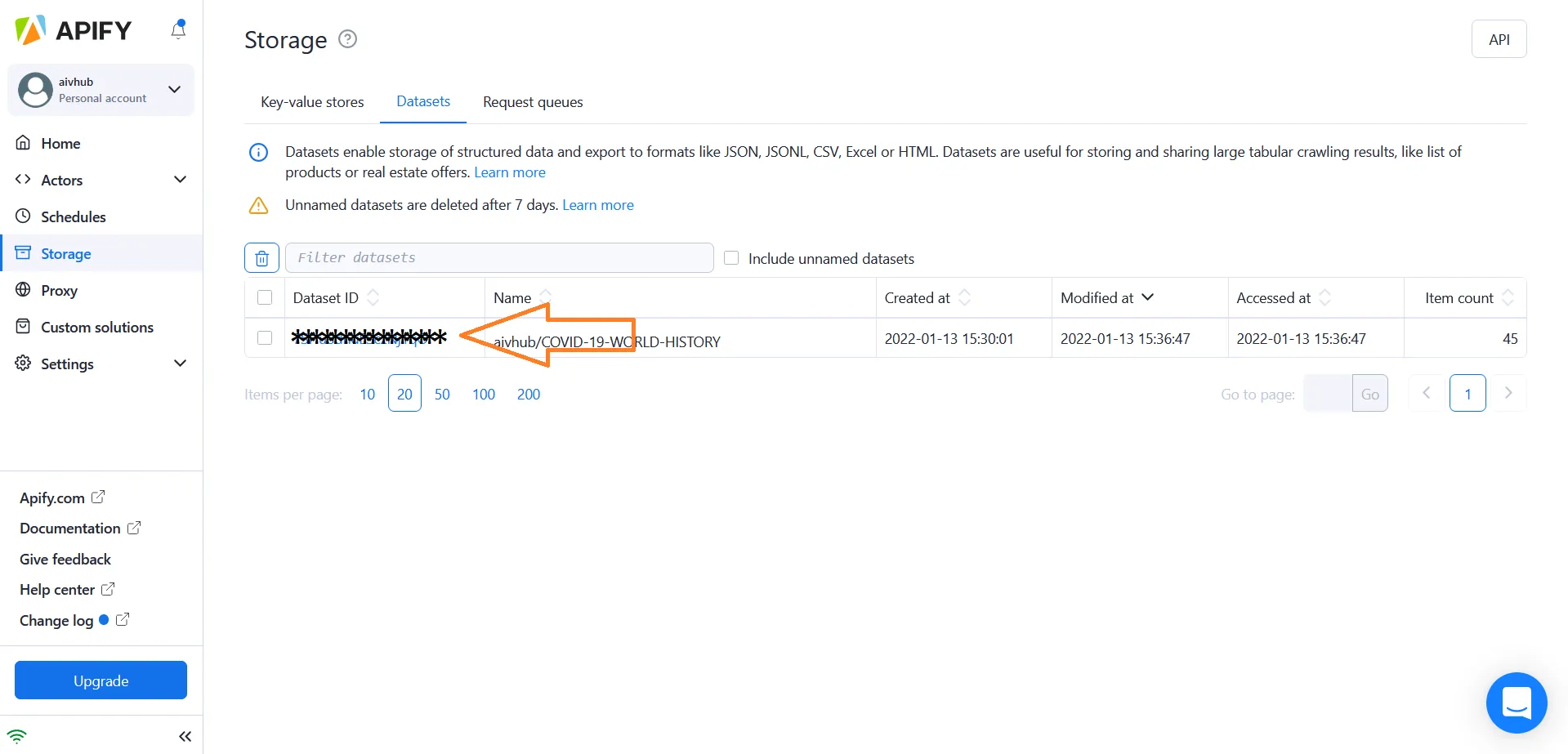
Task: Open the chat support widget
Action: point(1517,703)
